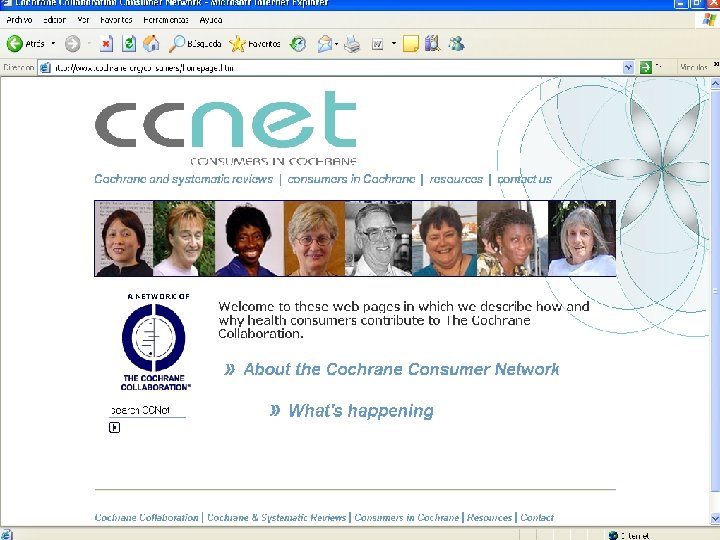Viewport: 720px width, 540px height.
Task: Open footer Cochrane Collaboration link
Action: click(146, 518)
